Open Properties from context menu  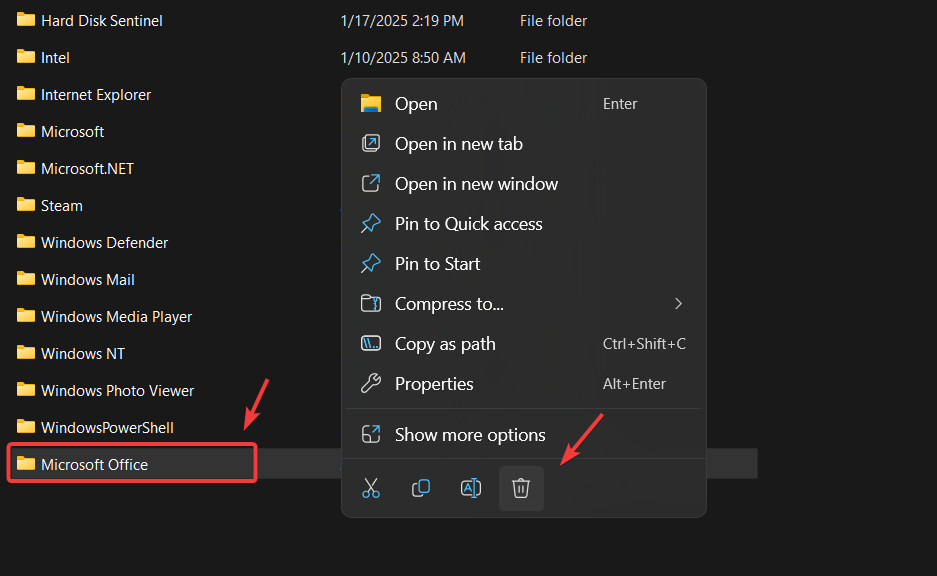coord(434,384)
